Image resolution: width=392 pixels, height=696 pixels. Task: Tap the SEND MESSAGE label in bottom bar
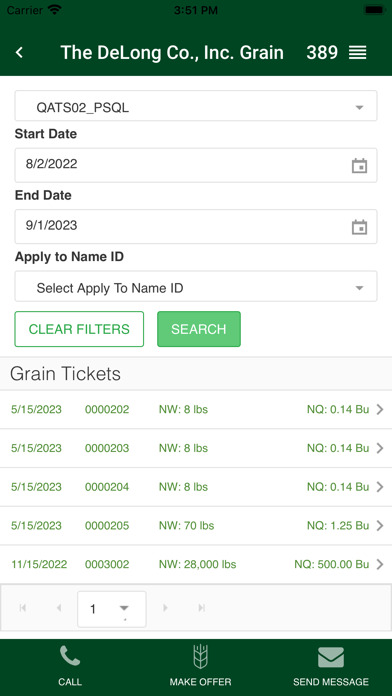point(331,682)
